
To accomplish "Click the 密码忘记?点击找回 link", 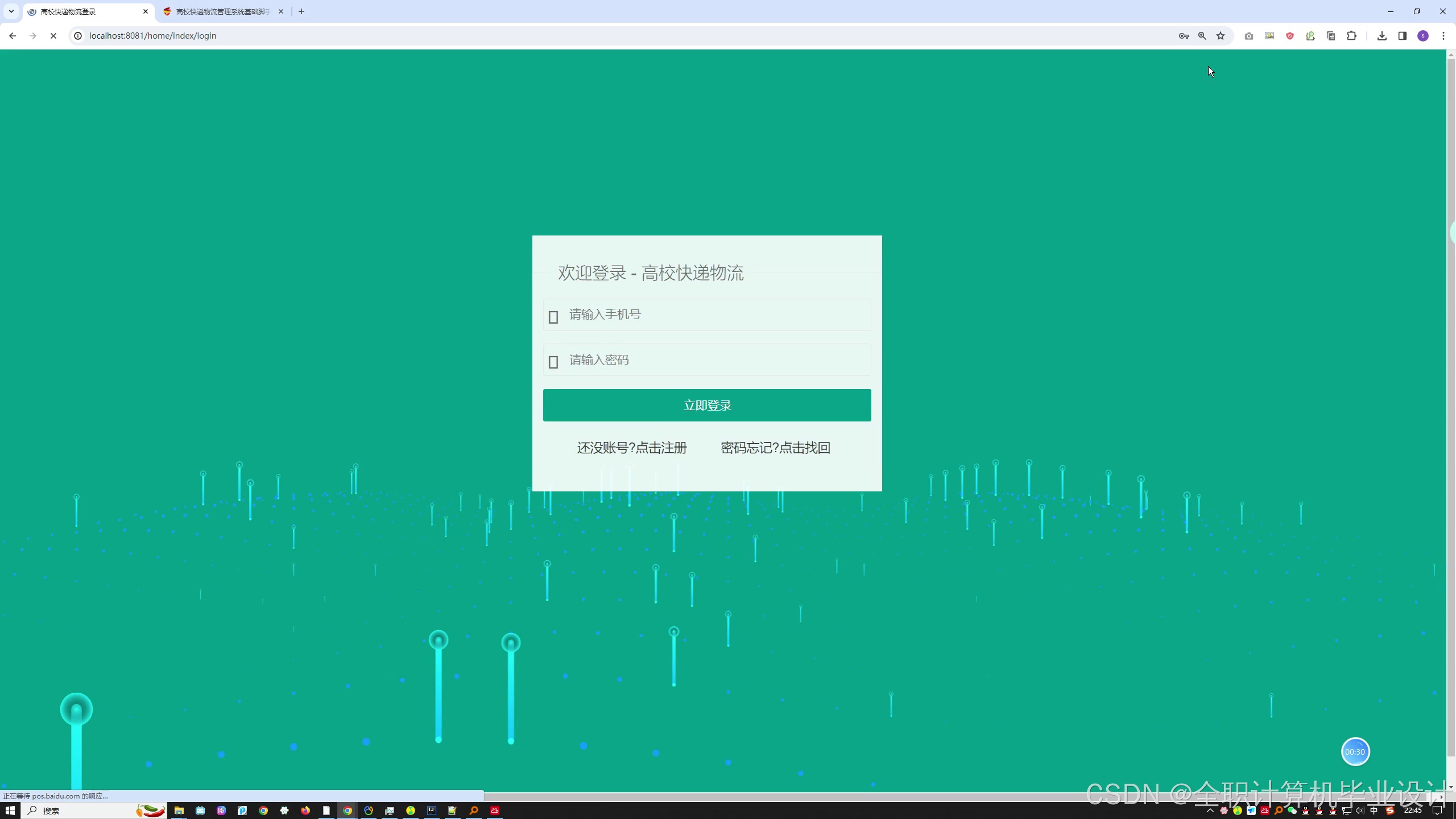I will coord(775,448).
